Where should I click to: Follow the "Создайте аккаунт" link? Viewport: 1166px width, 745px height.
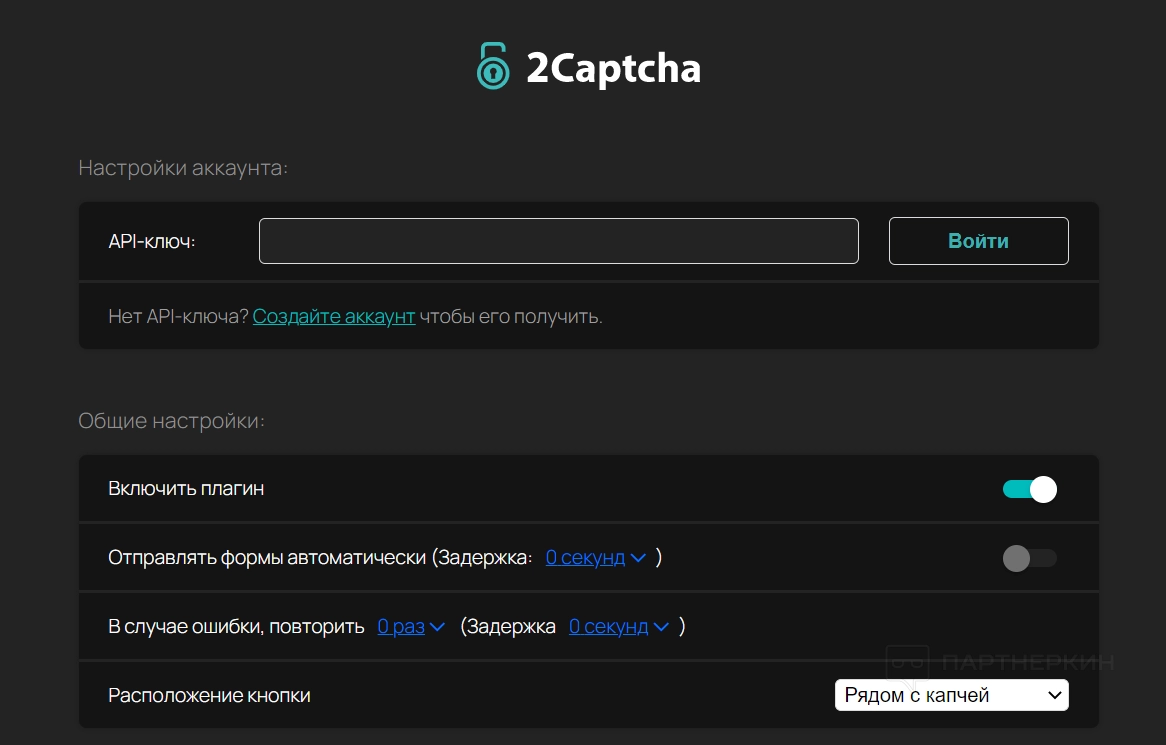click(334, 317)
